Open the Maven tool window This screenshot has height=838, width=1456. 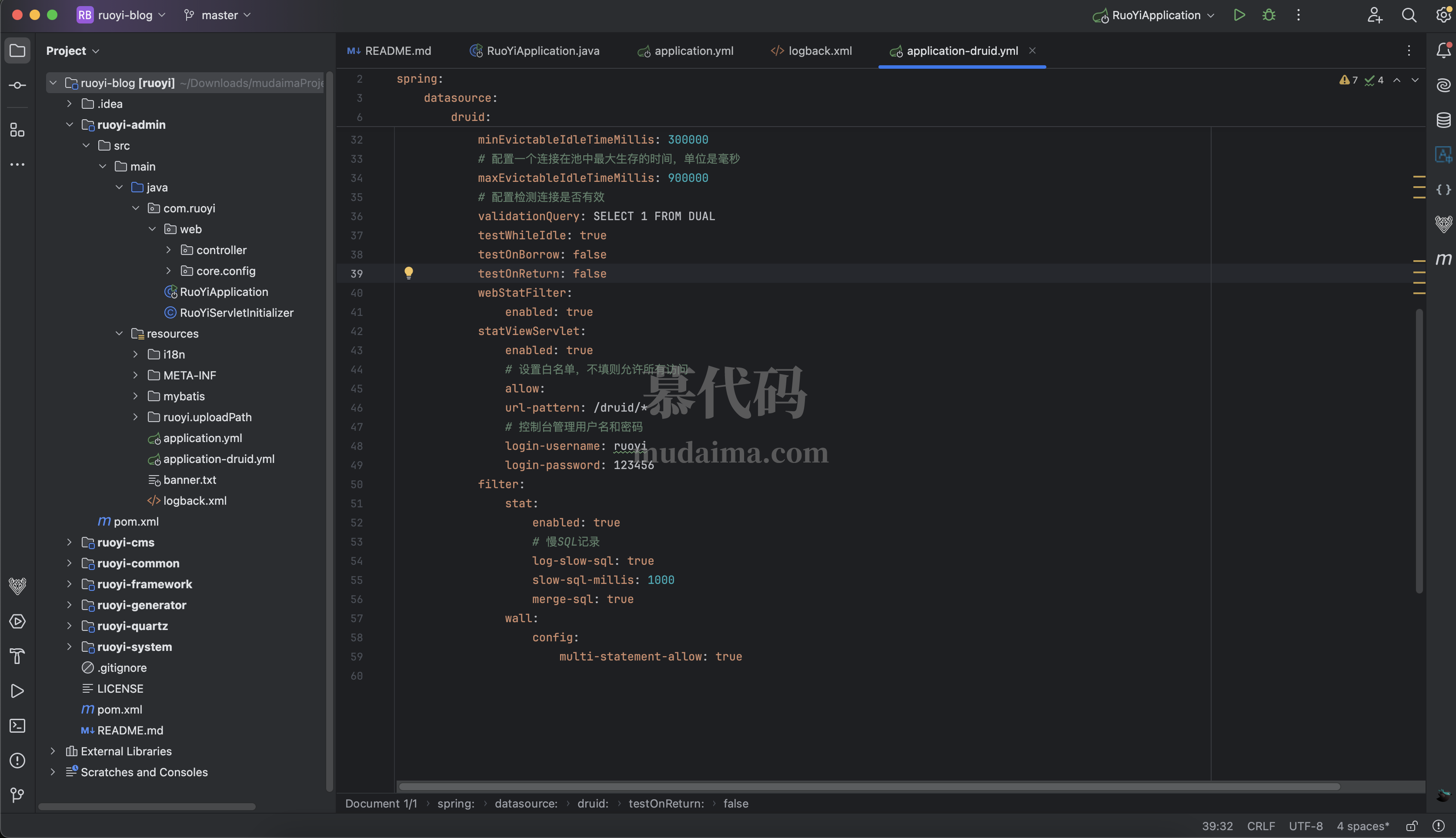(1443, 259)
